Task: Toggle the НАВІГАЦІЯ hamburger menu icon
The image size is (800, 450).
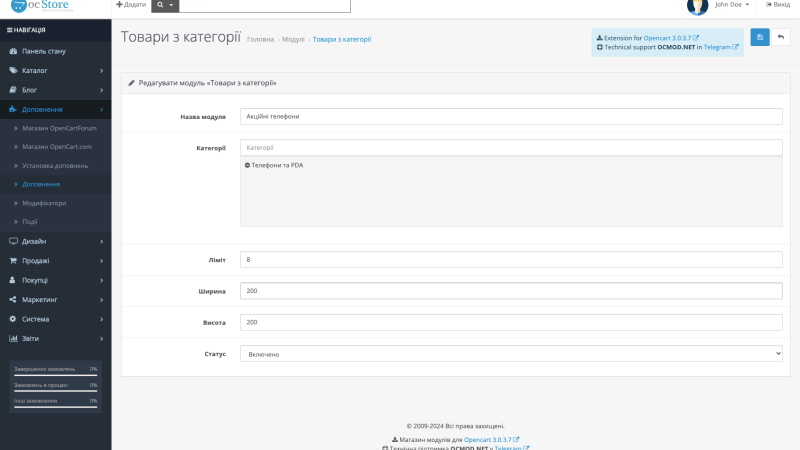Action: [x=9, y=30]
